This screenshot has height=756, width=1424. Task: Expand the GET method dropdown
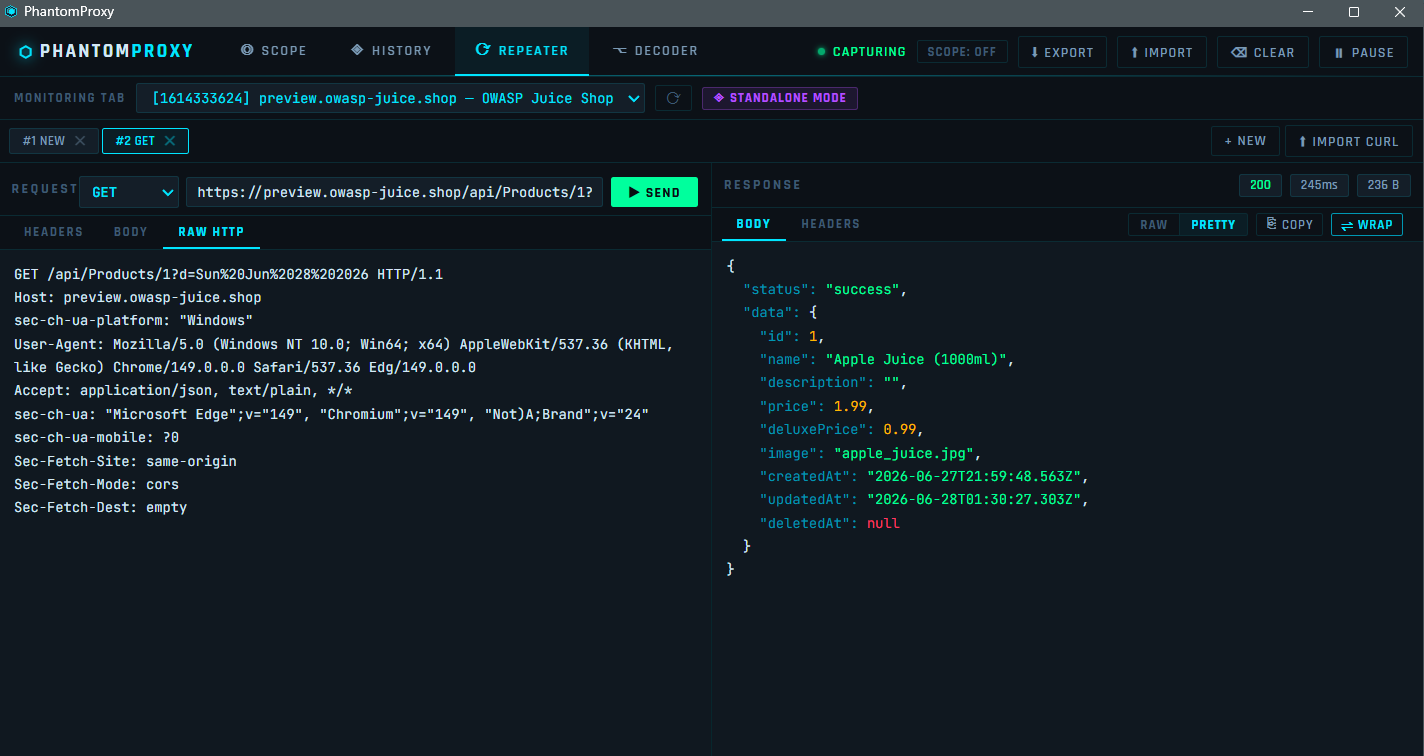pos(129,192)
